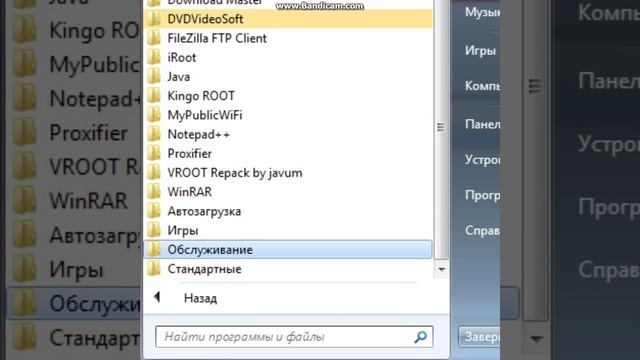This screenshot has height=360, width=640.
Task: Click the magnifier search icon
Action: 420,337
